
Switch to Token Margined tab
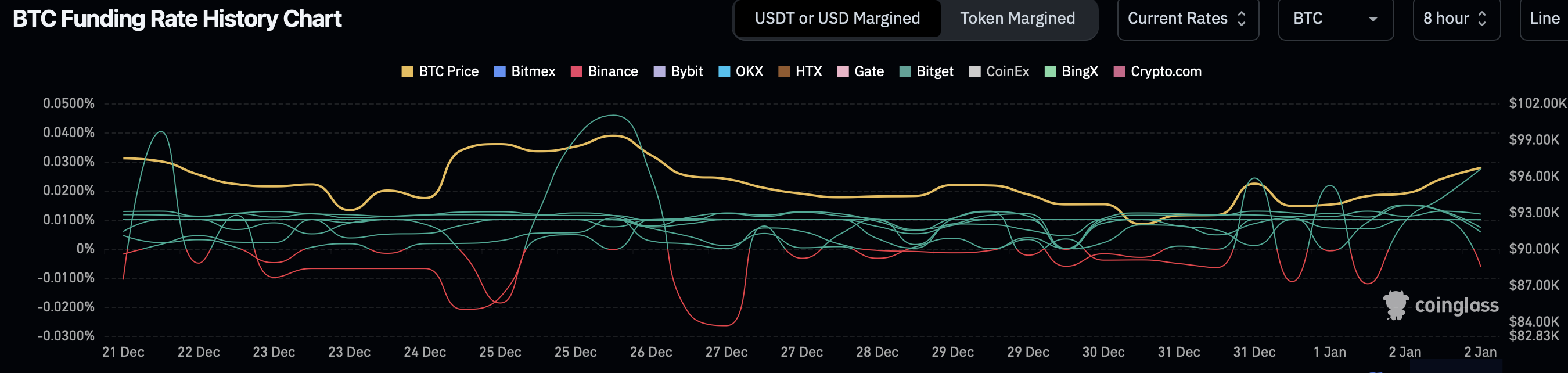[1017, 19]
